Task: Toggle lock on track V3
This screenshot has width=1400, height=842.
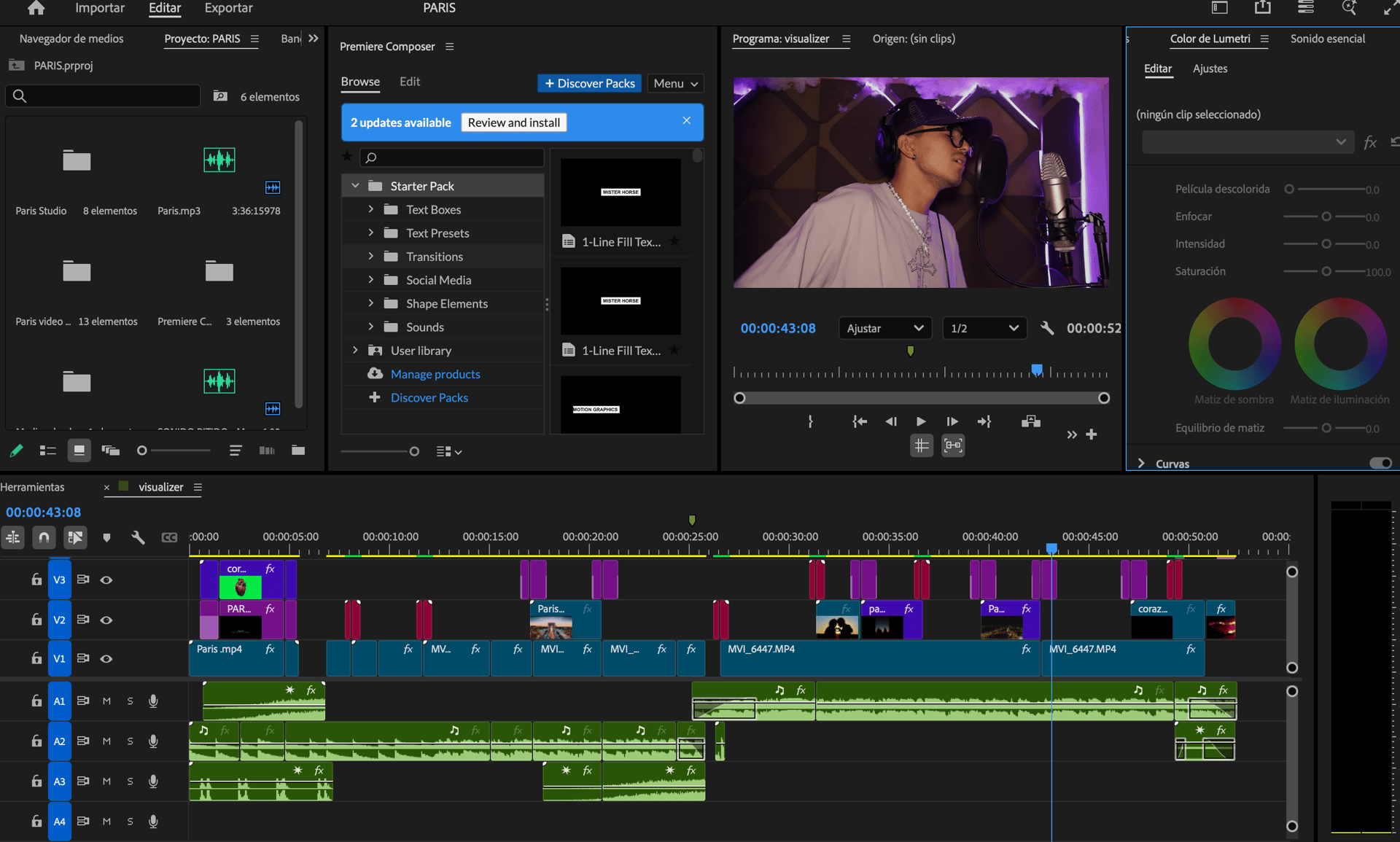Action: click(36, 580)
